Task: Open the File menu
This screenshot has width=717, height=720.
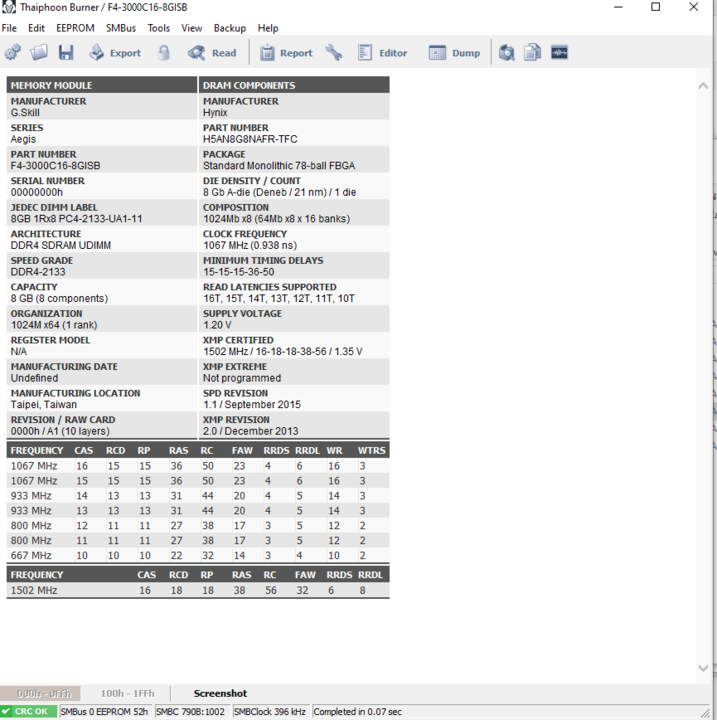Action: (9, 28)
